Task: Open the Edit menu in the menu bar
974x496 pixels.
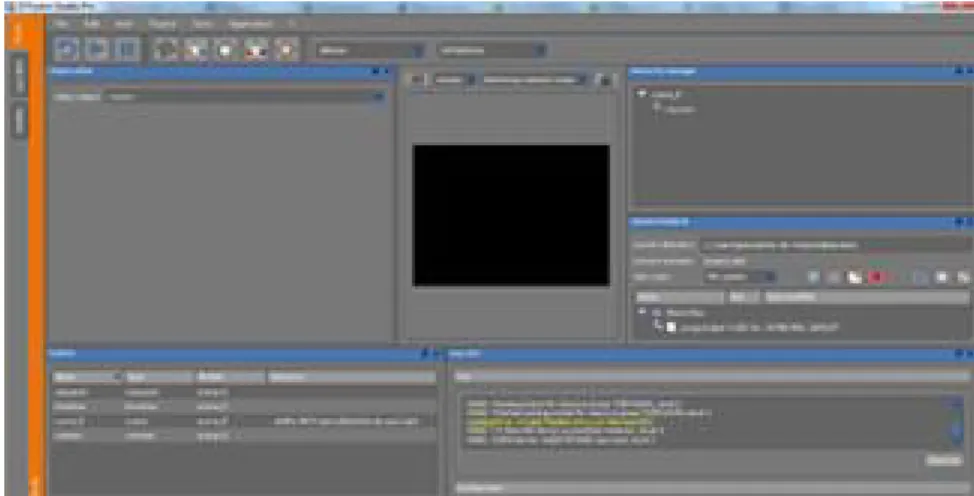Action: [x=91, y=24]
